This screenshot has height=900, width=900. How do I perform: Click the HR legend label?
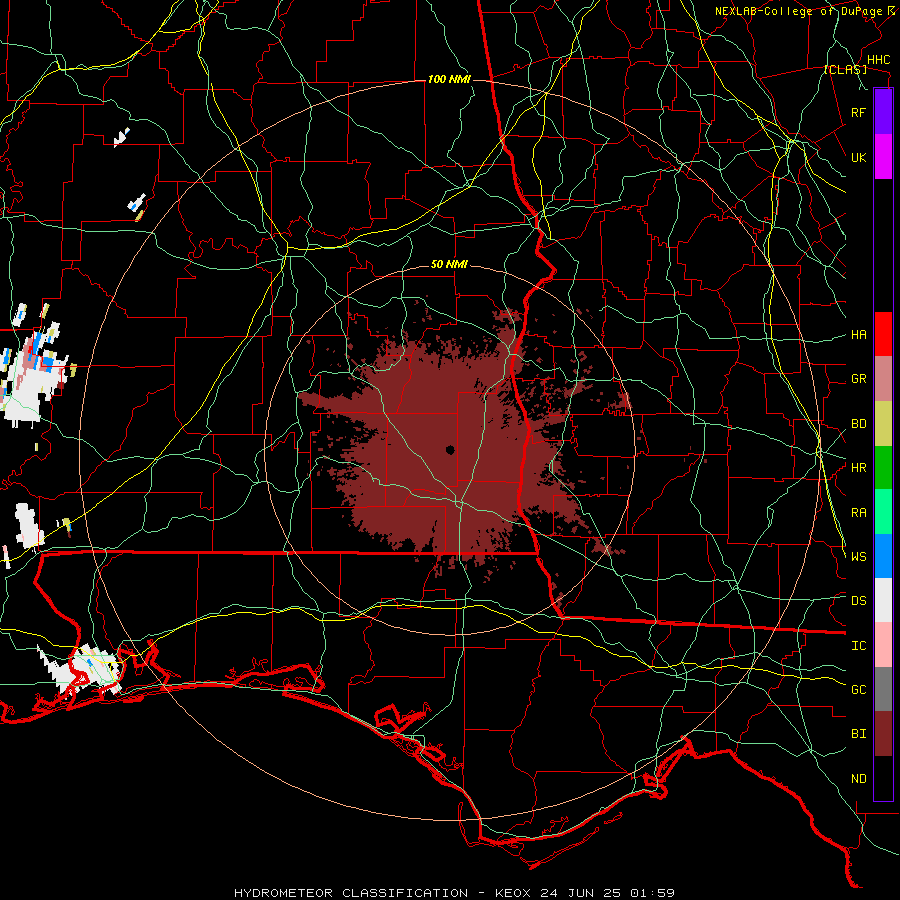858,468
